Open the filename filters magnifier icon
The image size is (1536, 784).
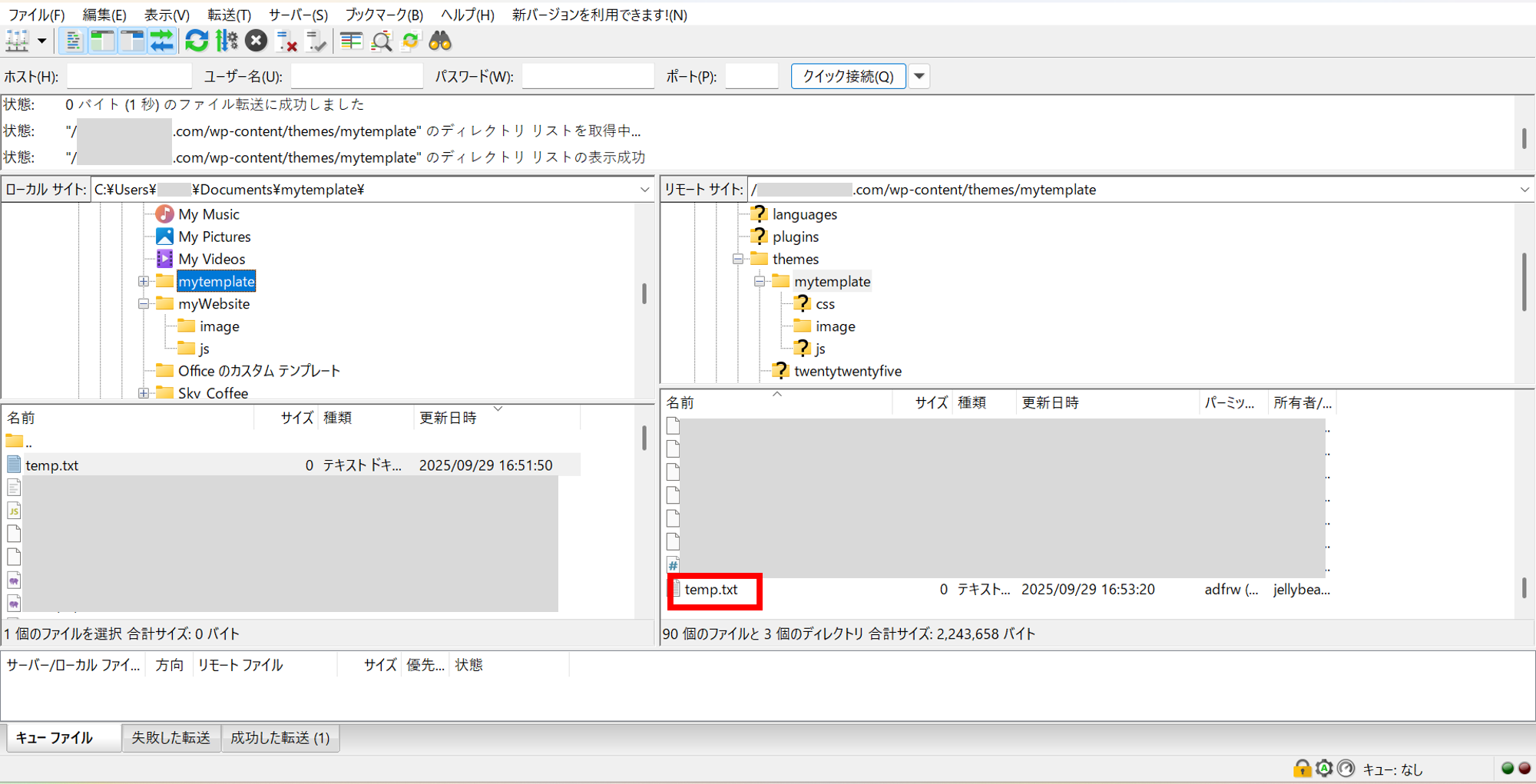[x=382, y=41]
